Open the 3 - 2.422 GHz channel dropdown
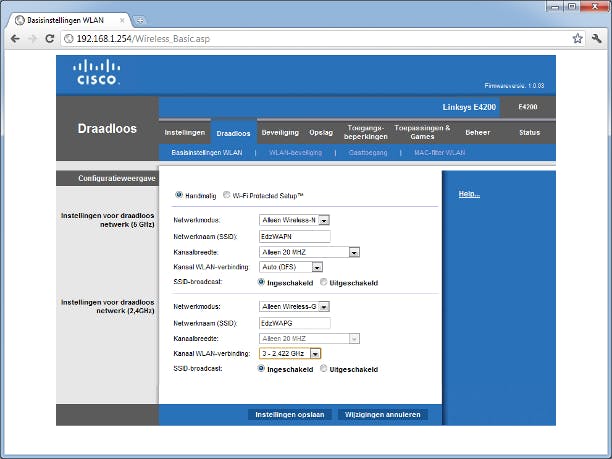Viewport: 612px width, 459px height. click(x=290, y=354)
